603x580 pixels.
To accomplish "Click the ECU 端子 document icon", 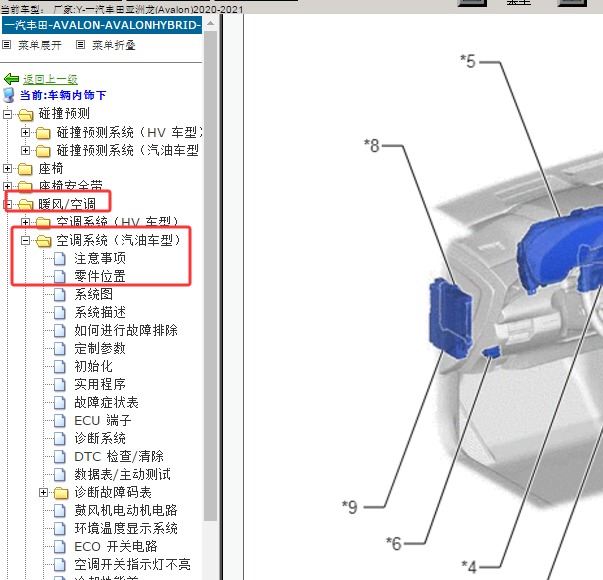I will click(x=60, y=421).
